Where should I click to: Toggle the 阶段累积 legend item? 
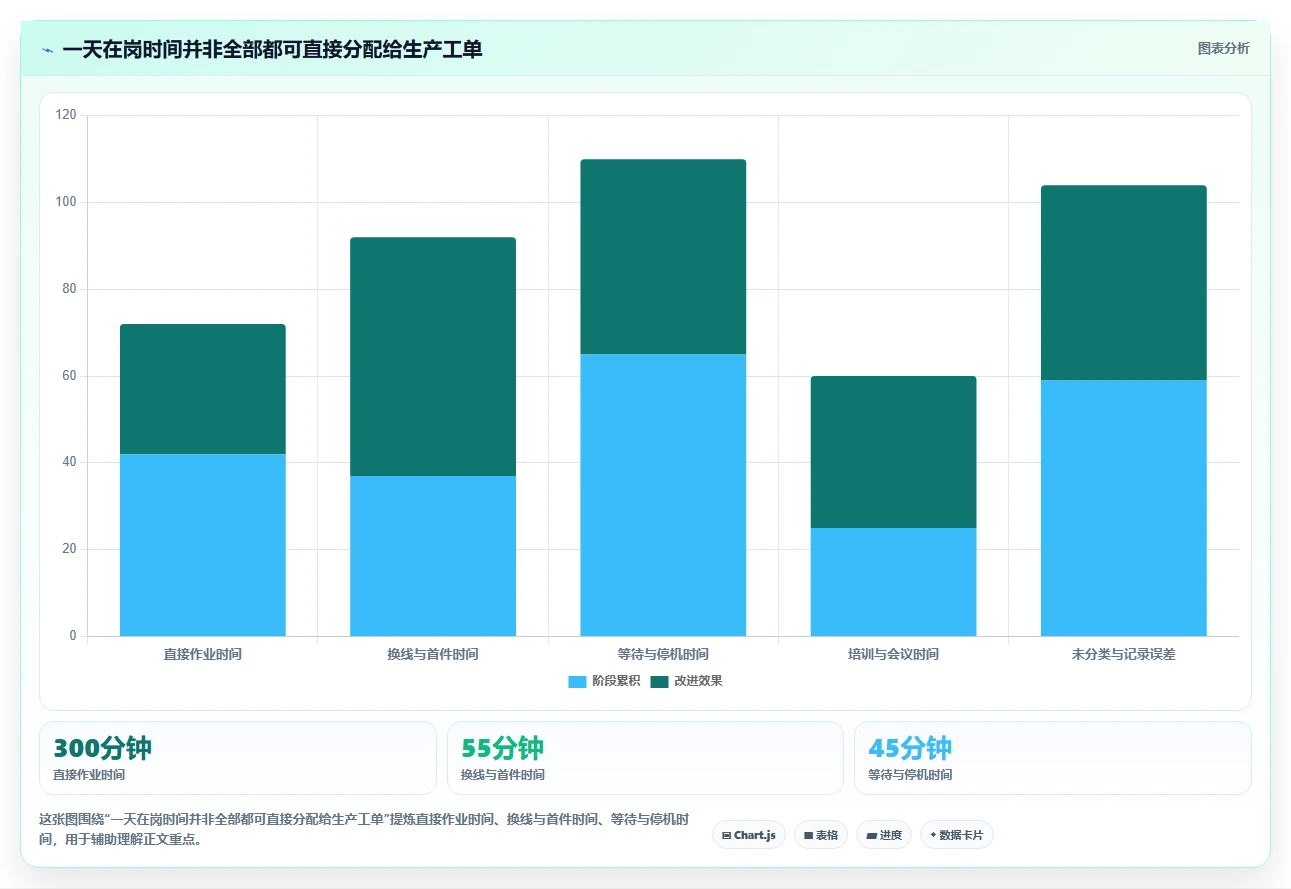click(x=604, y=681)
